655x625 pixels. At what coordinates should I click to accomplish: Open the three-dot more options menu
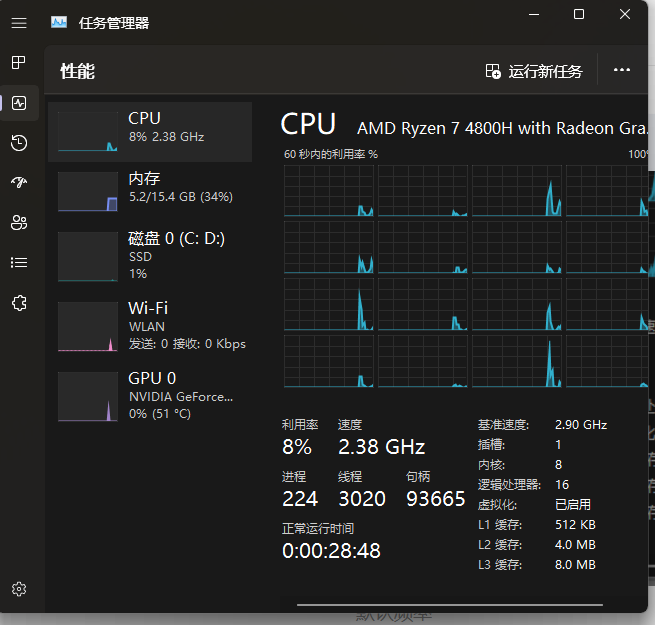click(x=622, y=70)
